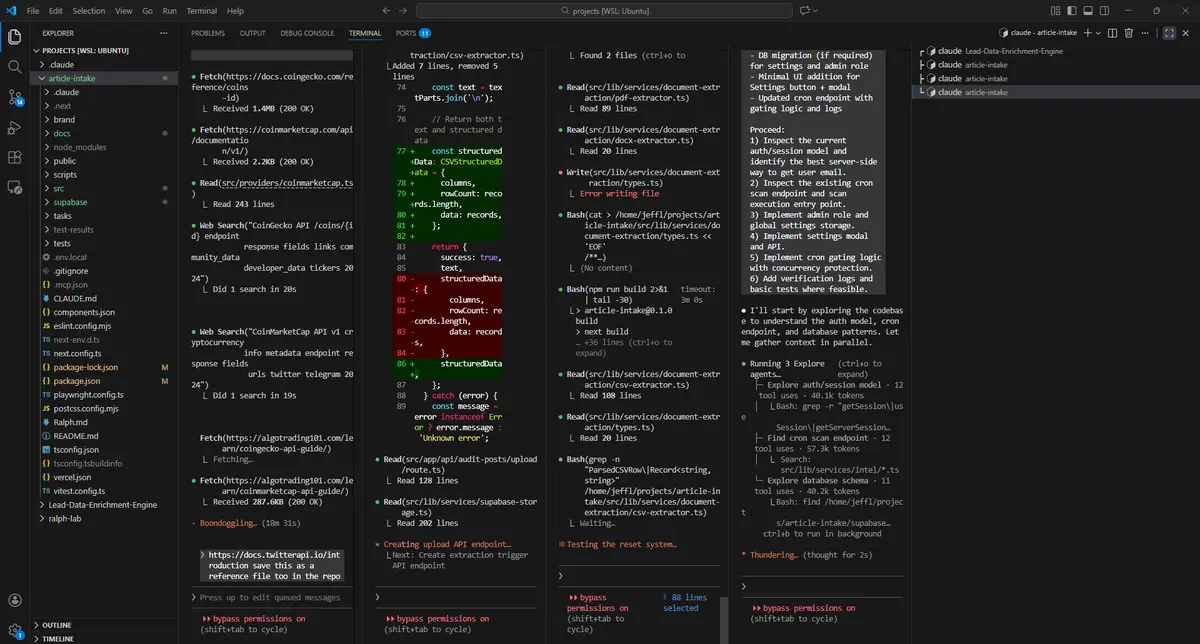Click the docs.twitterapi.io queued message

point(272,565)
